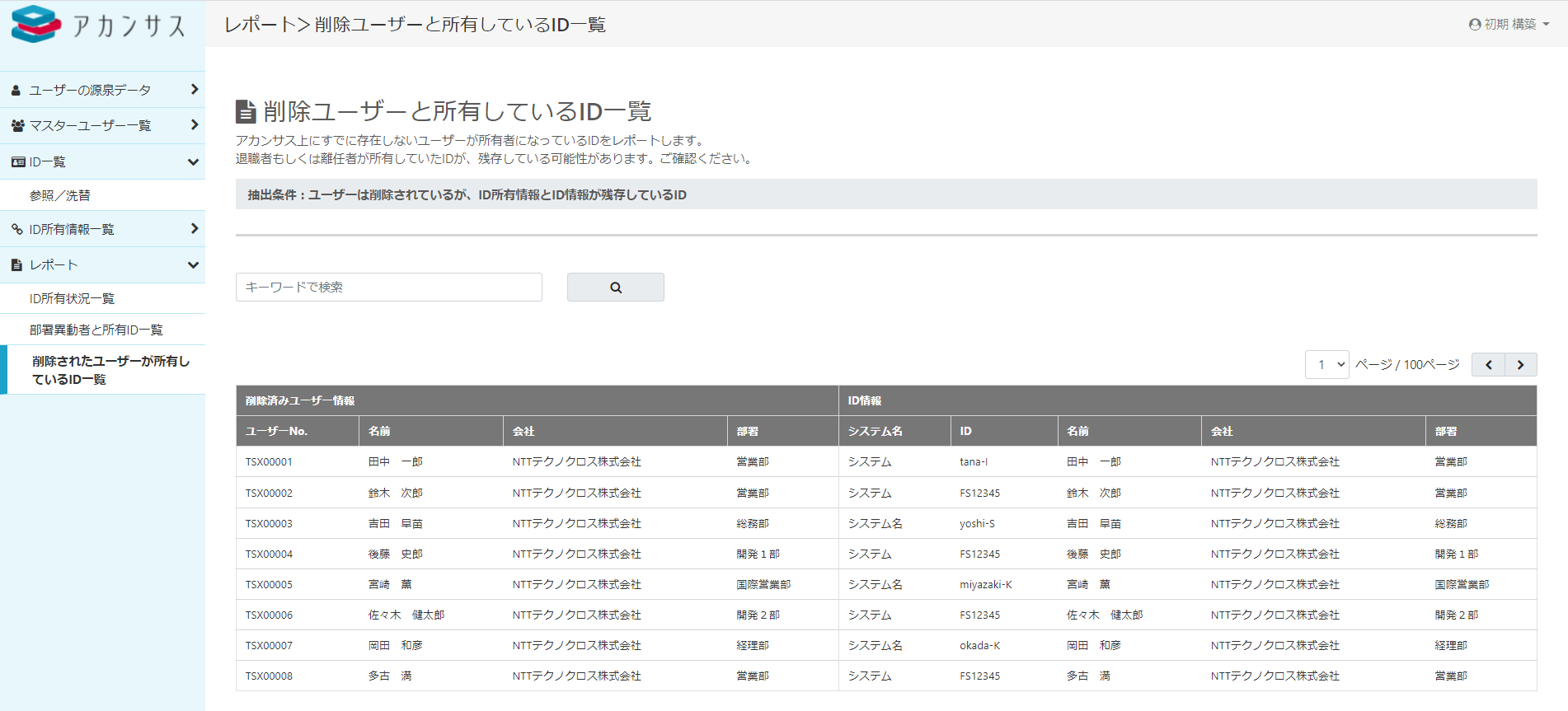This screenshot has width=1568, height=711.
Task: Select user number TSX00006
Action: tap(269, 615)
